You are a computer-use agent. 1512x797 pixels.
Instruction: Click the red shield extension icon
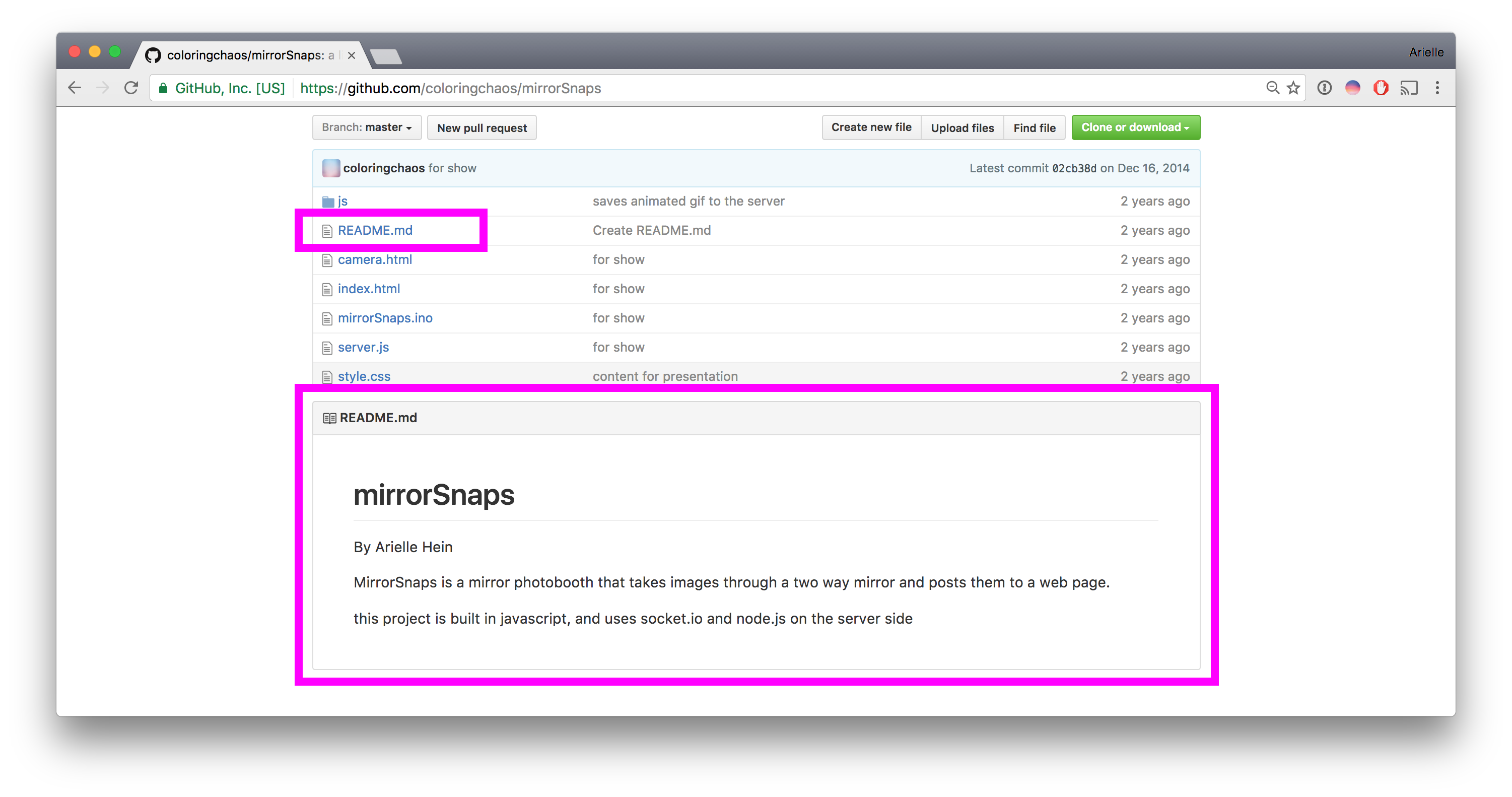click(x=1381, y=88)
